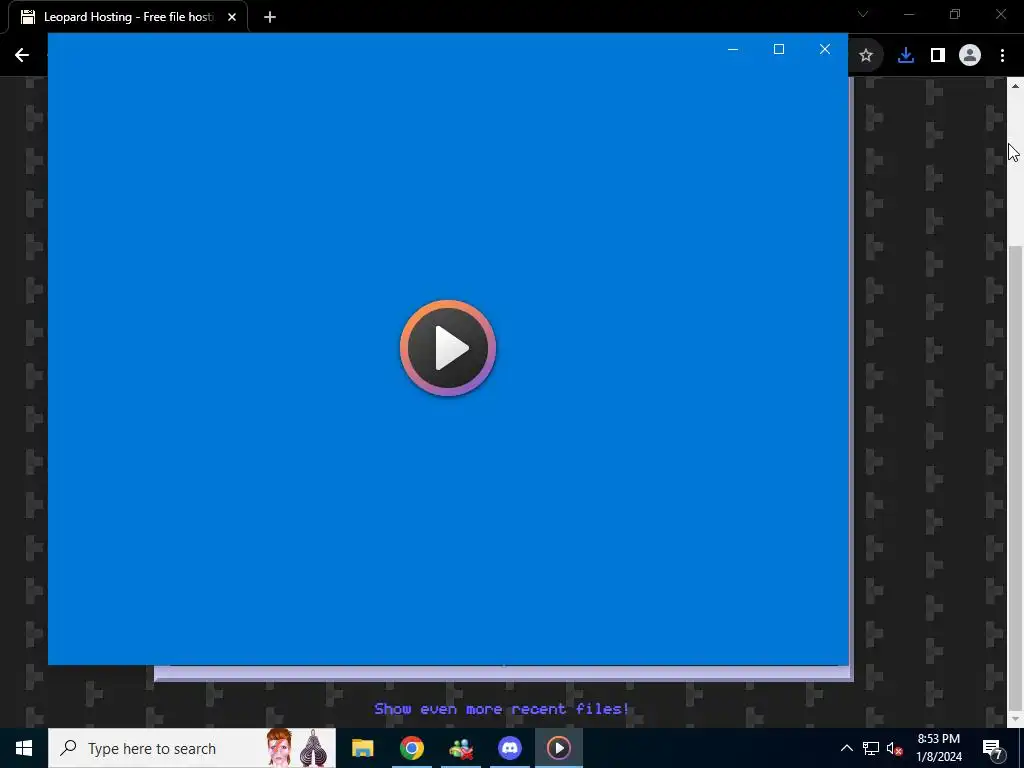Click the vertical scrollbar thumb in Chrome
1024x768 pixels.
point(1016,477)
